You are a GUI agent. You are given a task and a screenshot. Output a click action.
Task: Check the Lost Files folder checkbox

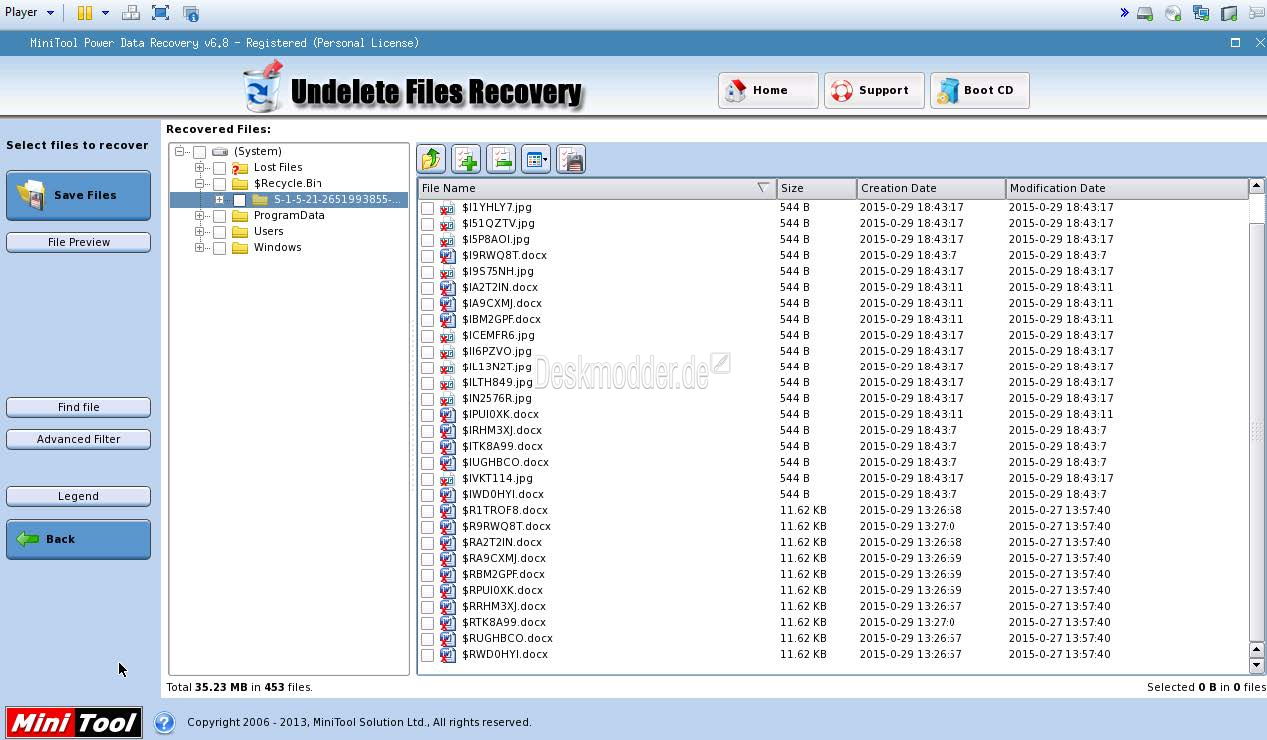(x=220, y=168)
